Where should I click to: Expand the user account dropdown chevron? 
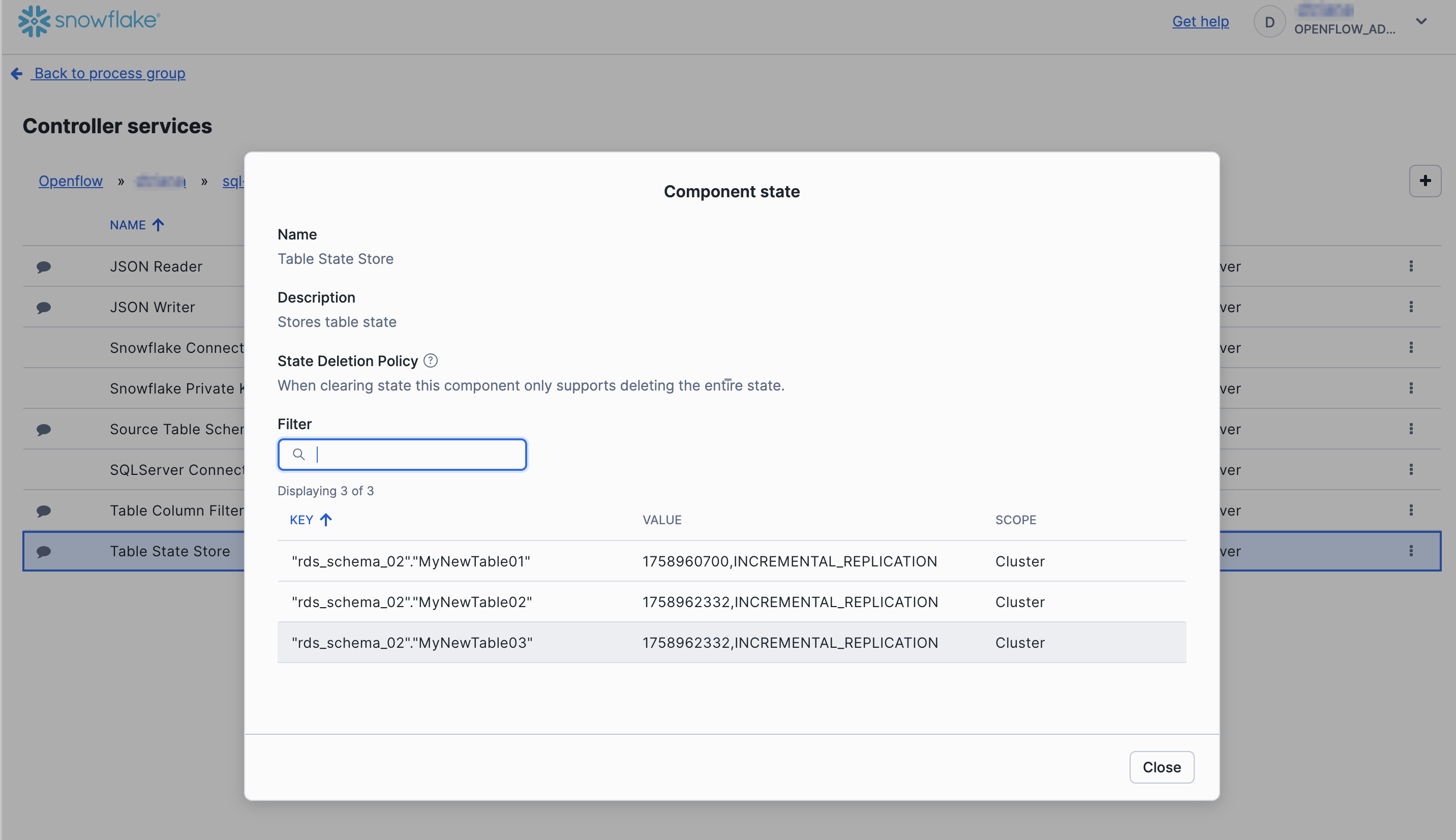tap(1421, 21)
